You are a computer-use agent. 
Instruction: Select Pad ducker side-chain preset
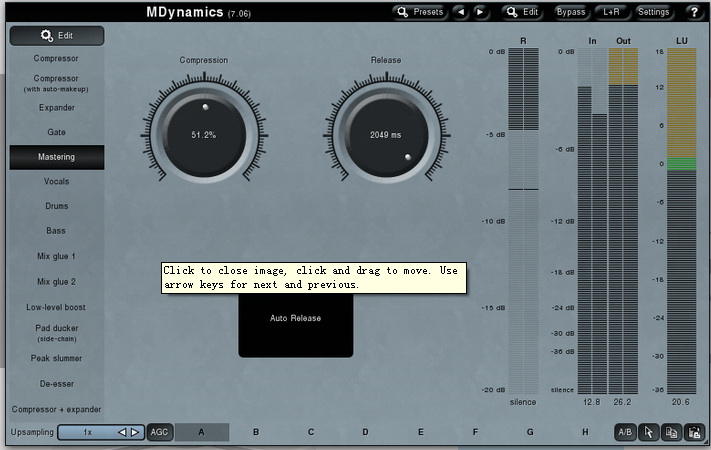click(x=56, y=333)
